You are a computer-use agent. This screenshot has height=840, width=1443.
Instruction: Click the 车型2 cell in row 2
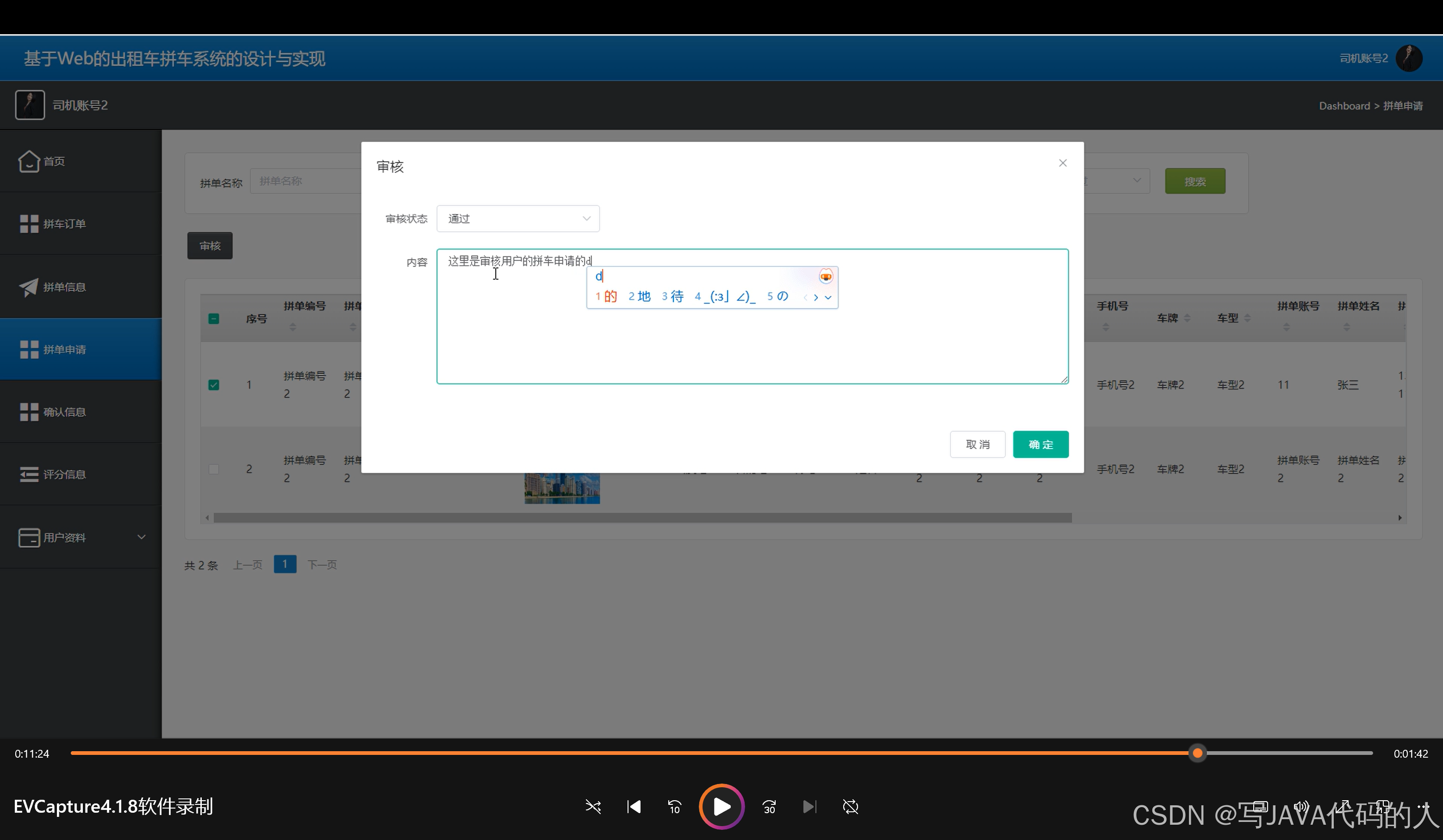(1231, 469)
